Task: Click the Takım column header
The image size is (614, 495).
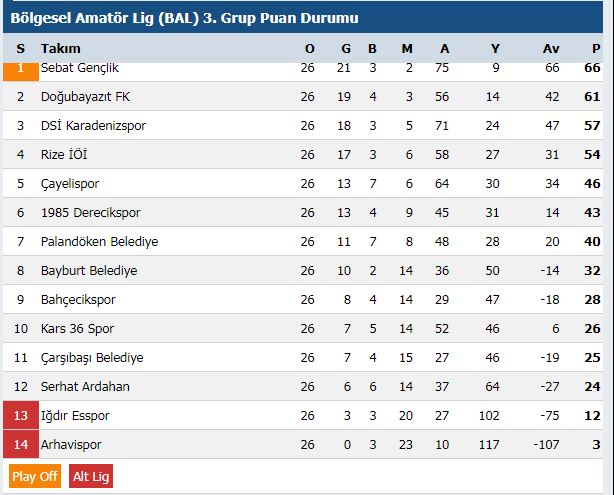Action: pyautogui.click(x=61, y=49)
